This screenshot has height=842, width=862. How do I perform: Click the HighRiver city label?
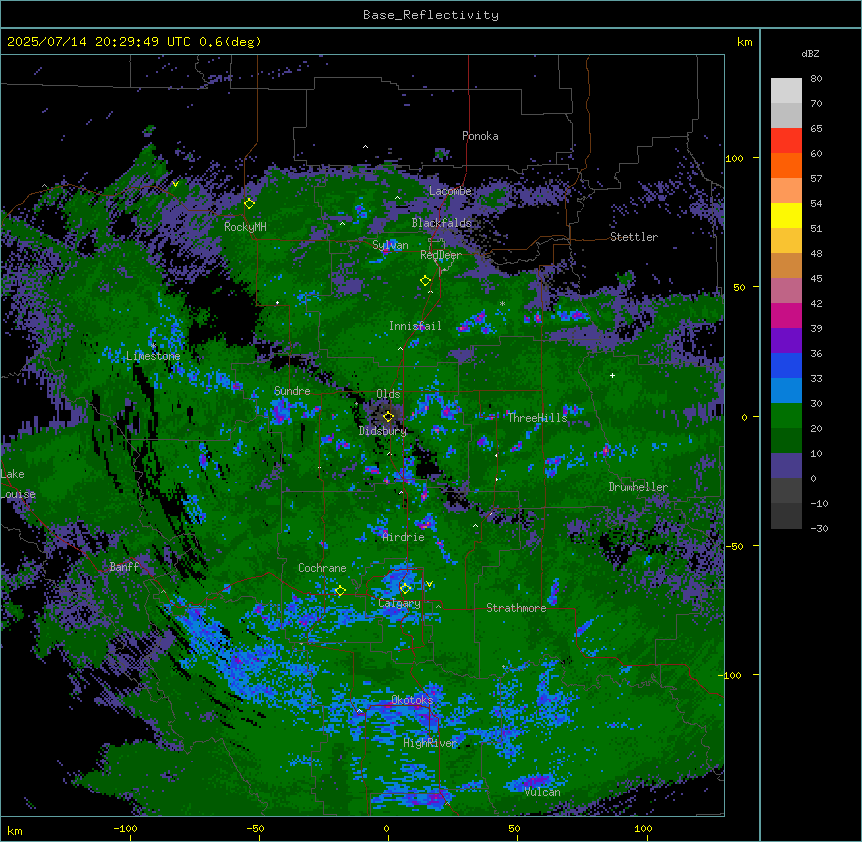coord(430,743)
